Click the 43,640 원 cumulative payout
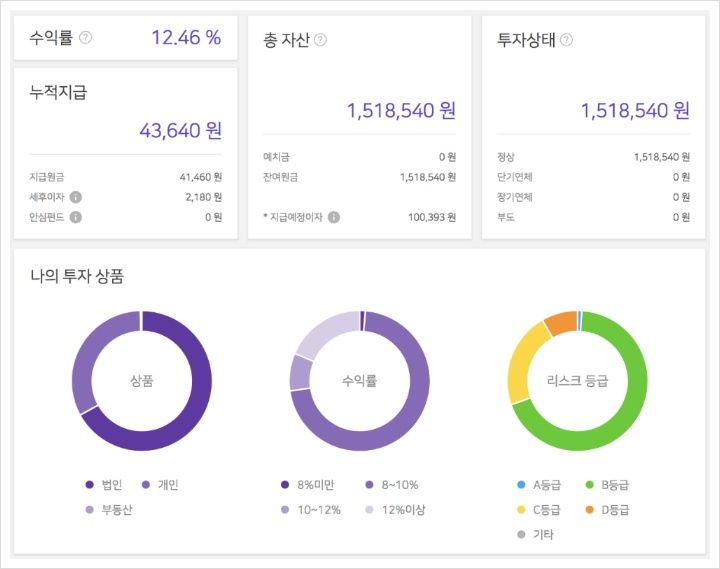The image size is (720, 569). click(180, 130)
